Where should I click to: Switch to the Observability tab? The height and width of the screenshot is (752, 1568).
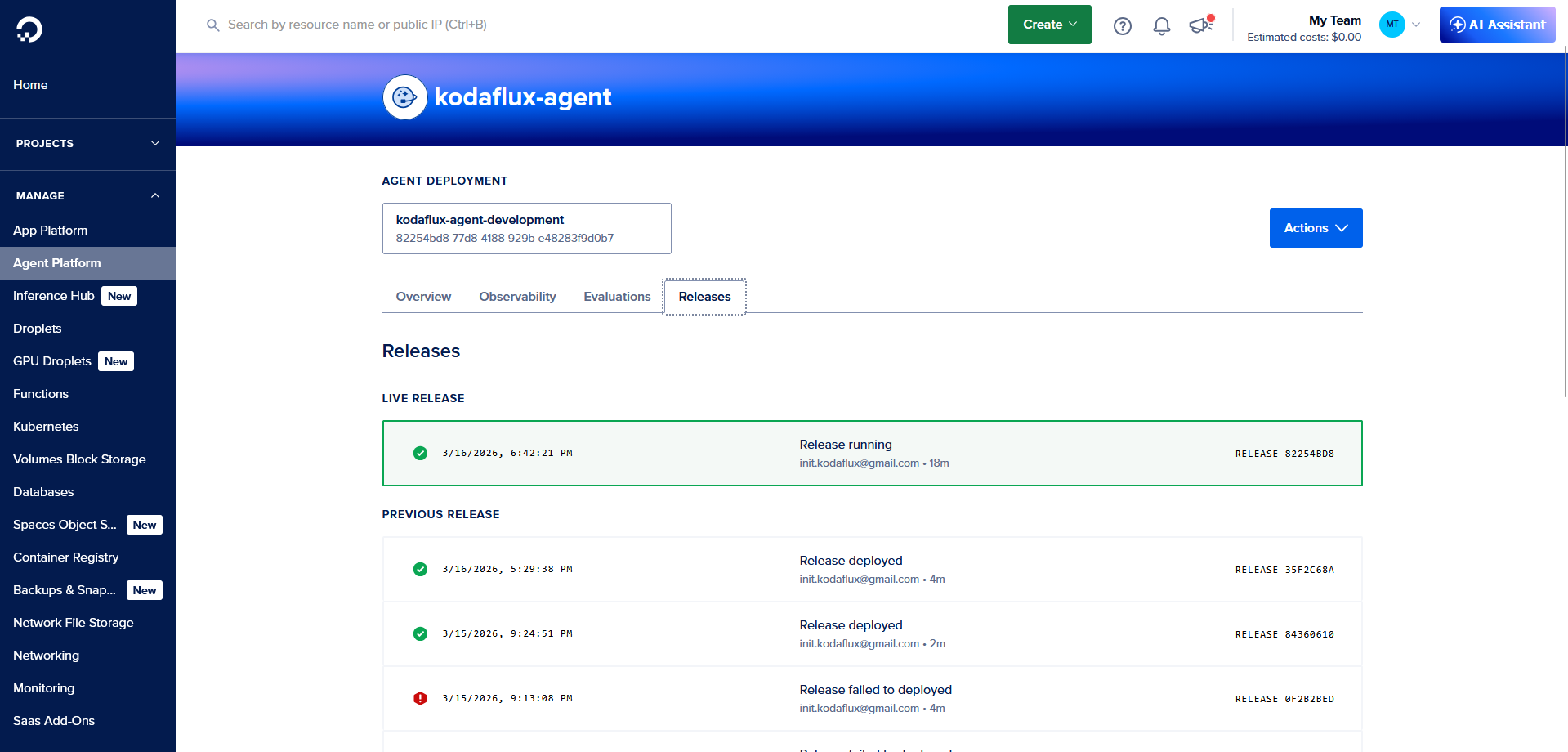click(517, 297)
